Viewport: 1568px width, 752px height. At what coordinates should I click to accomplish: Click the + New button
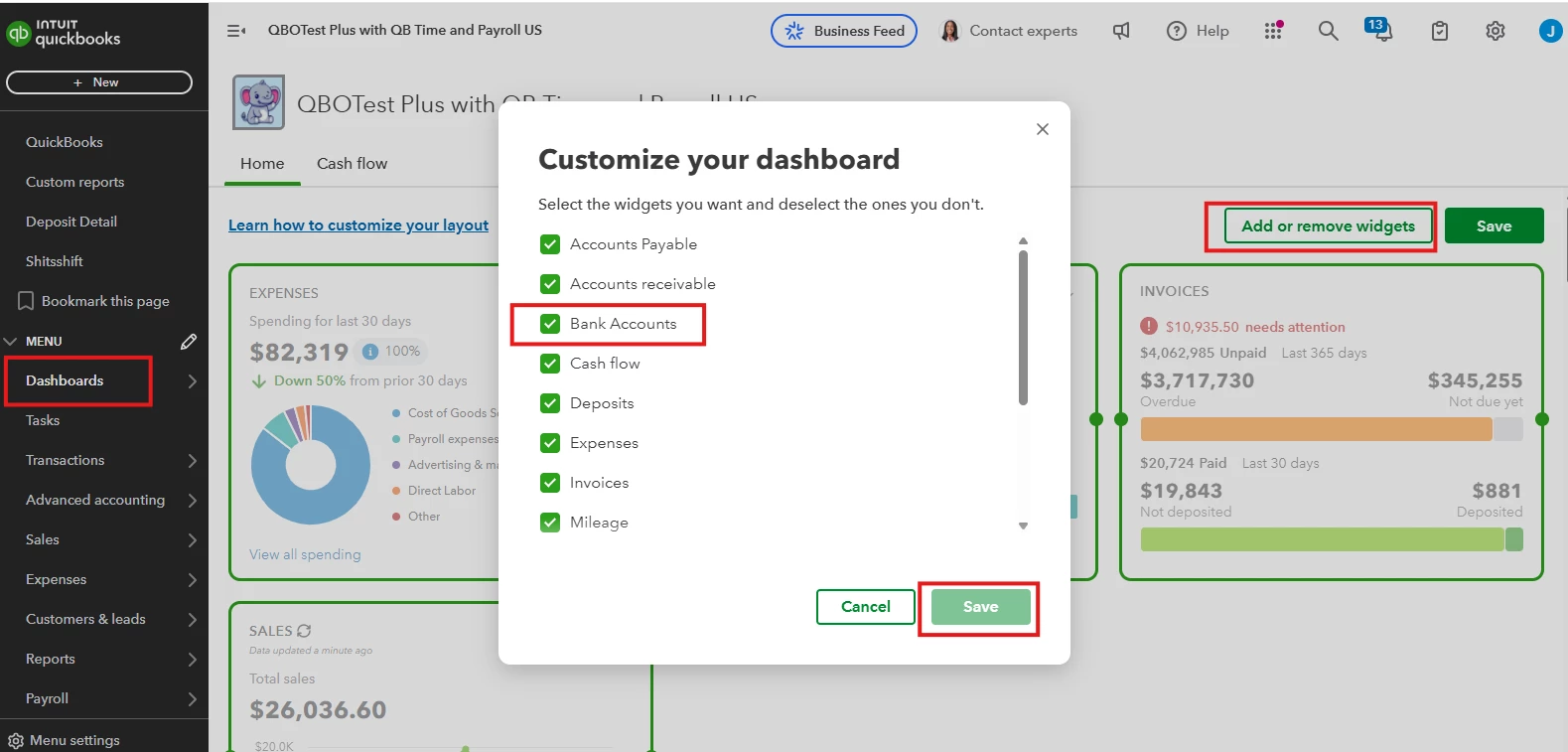[x=99, y=82]
